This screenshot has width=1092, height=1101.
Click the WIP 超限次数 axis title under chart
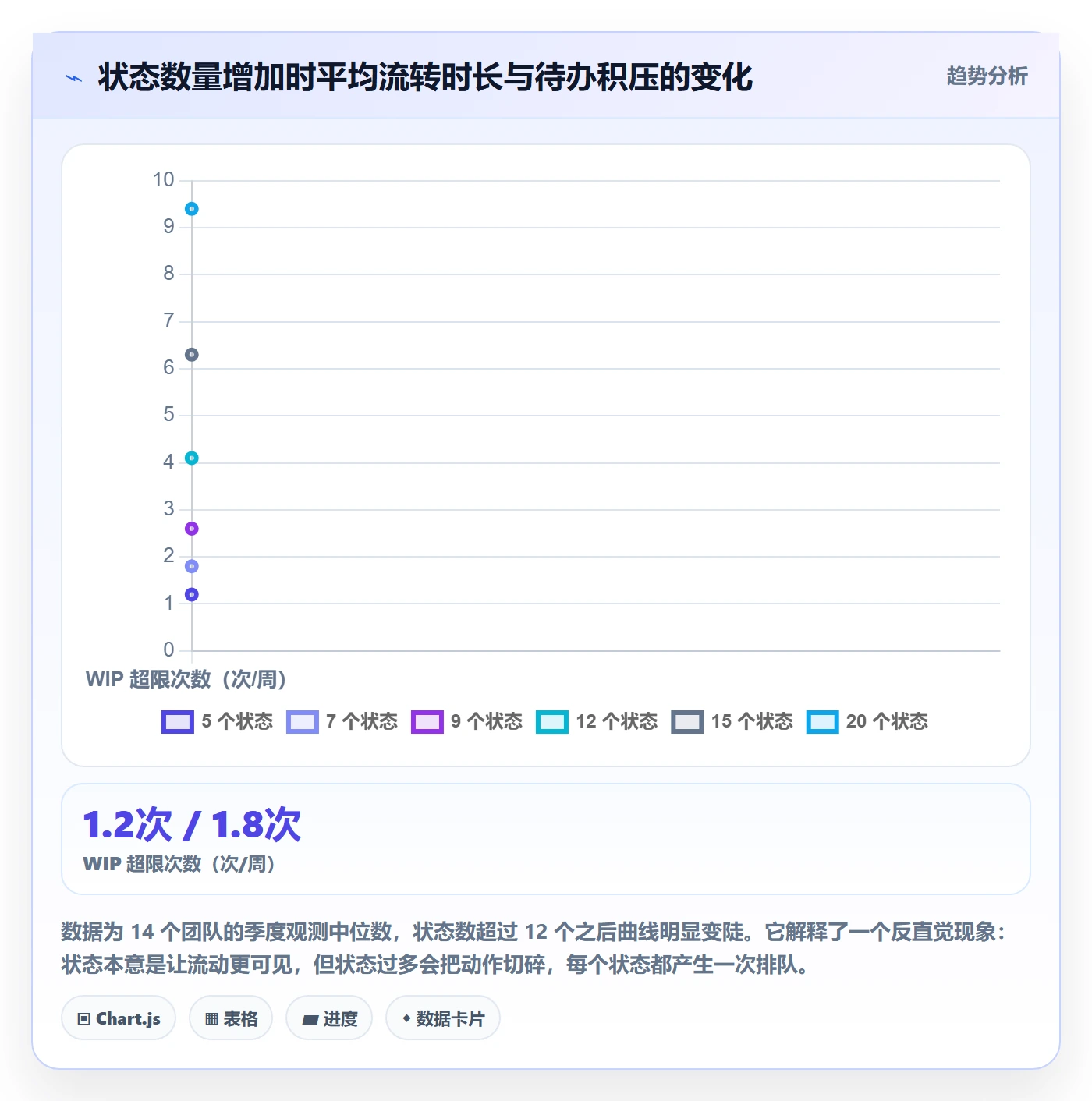tap(186, 679)
